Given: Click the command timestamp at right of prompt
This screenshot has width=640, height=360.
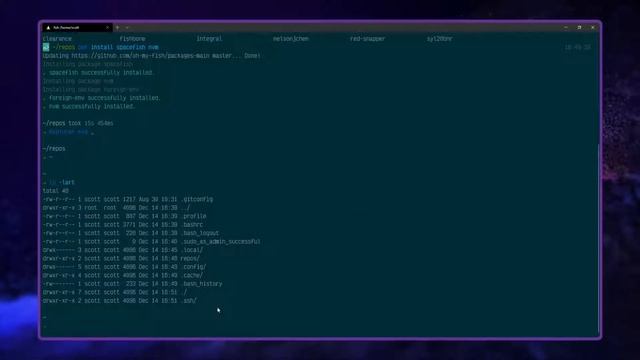Looking at the screenshot, I should pyautogui.click(x=578, y=47).
